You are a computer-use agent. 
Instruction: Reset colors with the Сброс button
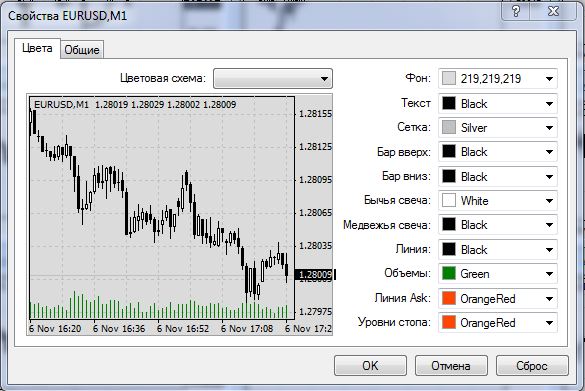(x=532, y=365)
